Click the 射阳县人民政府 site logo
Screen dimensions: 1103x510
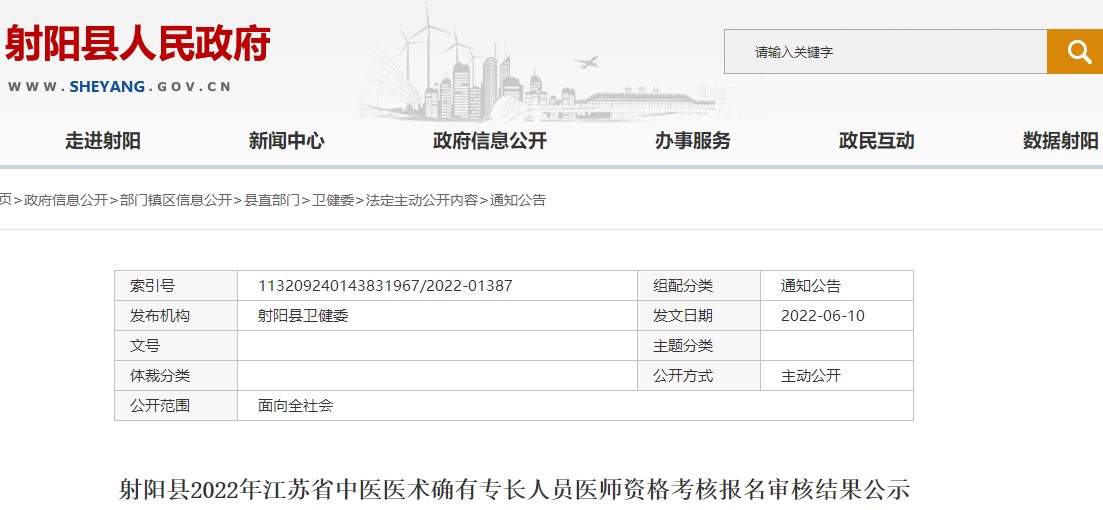tap(138, 45)
